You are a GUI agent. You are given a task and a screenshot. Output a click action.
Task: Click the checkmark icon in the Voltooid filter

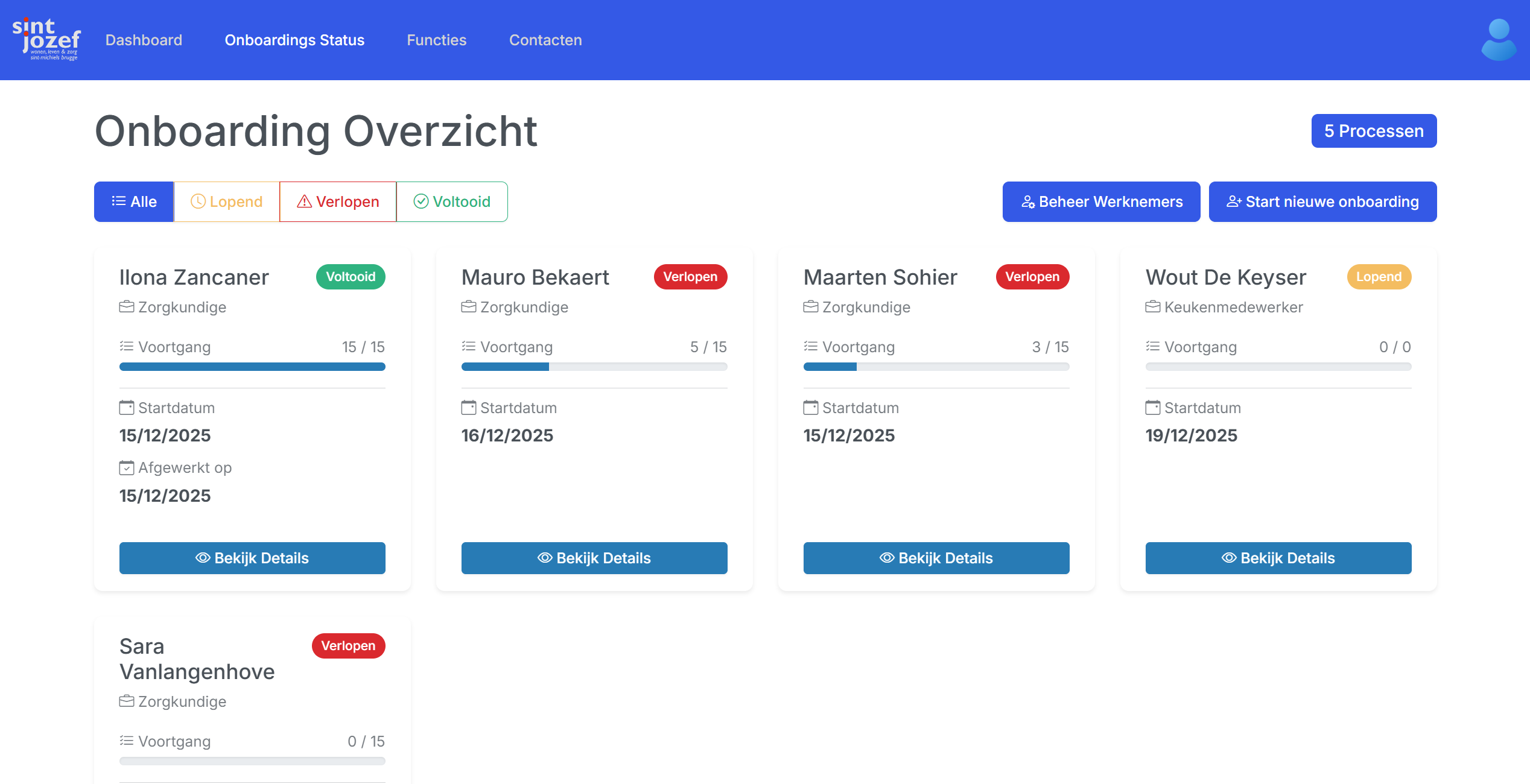tap(421, 201)
